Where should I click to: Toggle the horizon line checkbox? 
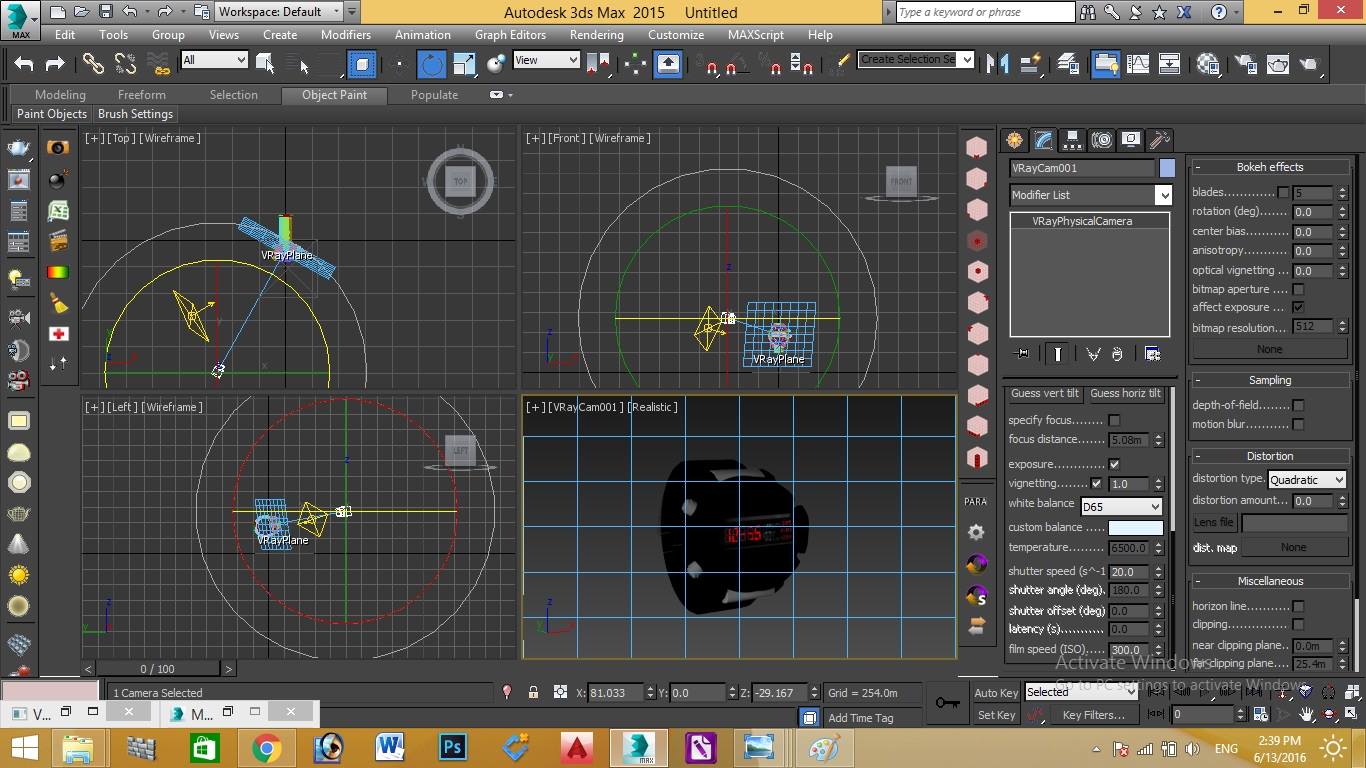pos(1298,606)
